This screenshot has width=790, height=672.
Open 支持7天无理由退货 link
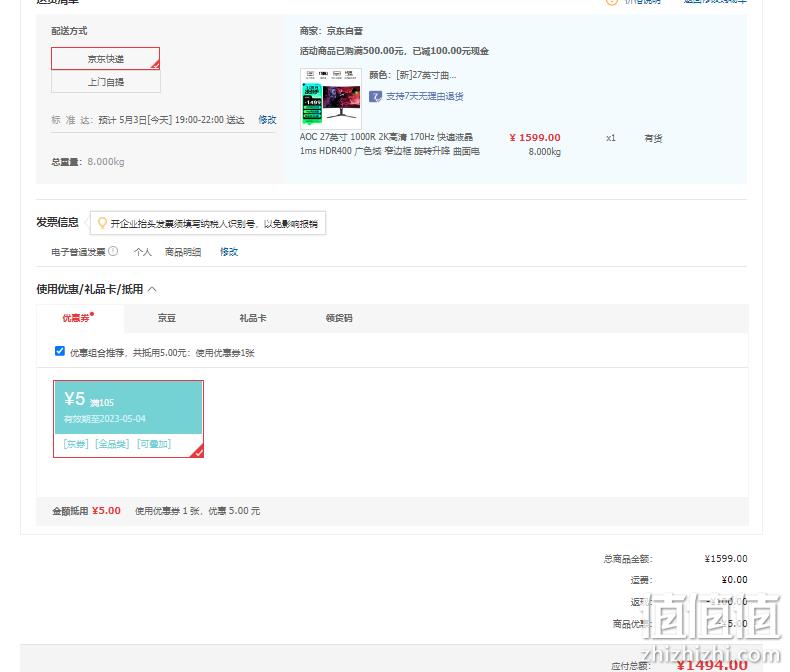coord(424,96)
